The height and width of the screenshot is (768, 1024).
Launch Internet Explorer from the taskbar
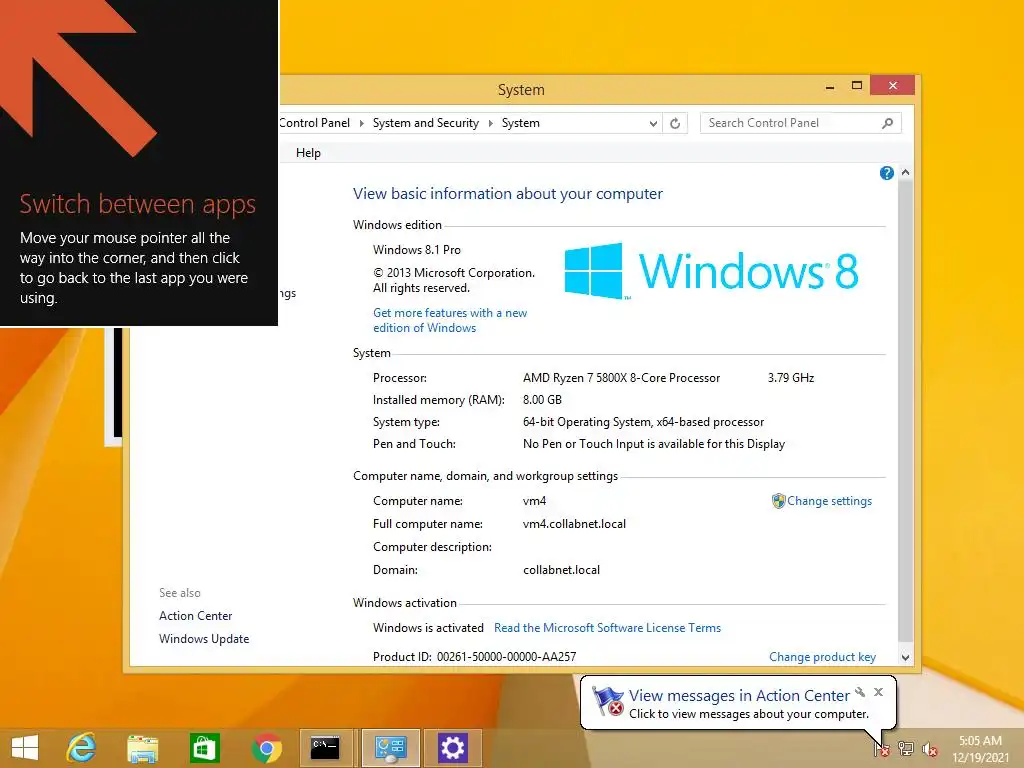[x=81, y=748]
